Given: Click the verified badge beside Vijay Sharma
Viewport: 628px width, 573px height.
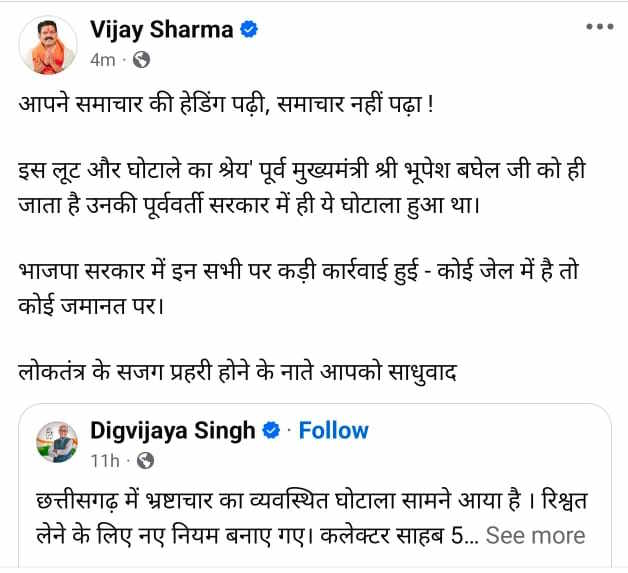Looking at the screenshot, I should coord(249,30).
